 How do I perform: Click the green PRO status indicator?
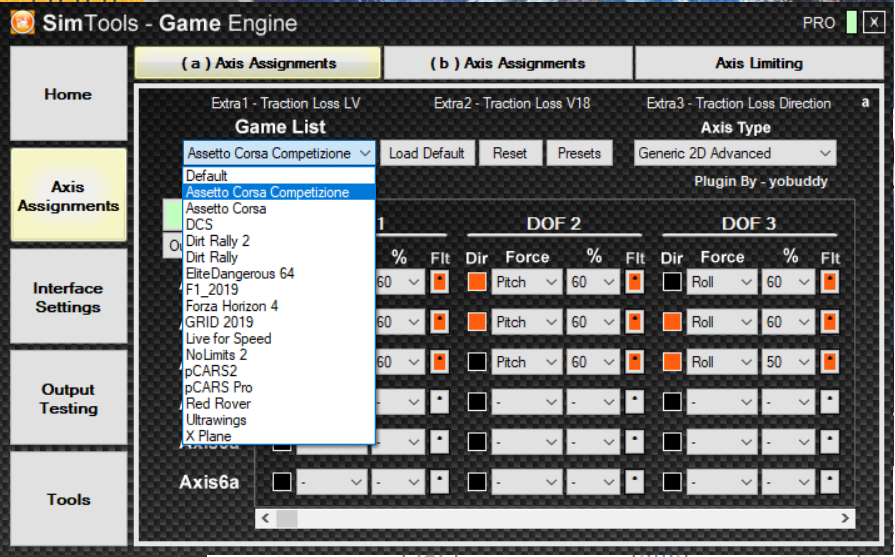point(851,23)
